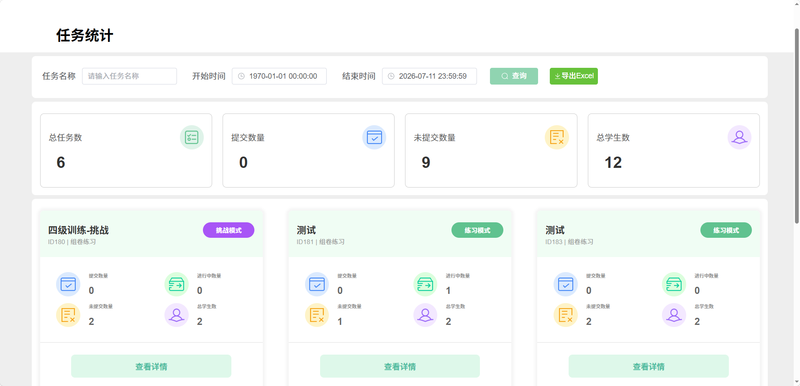Click the ID183 | 组卷练习 subtitle
The height and width of the screenshot is (386, 800).
(569, 242)
